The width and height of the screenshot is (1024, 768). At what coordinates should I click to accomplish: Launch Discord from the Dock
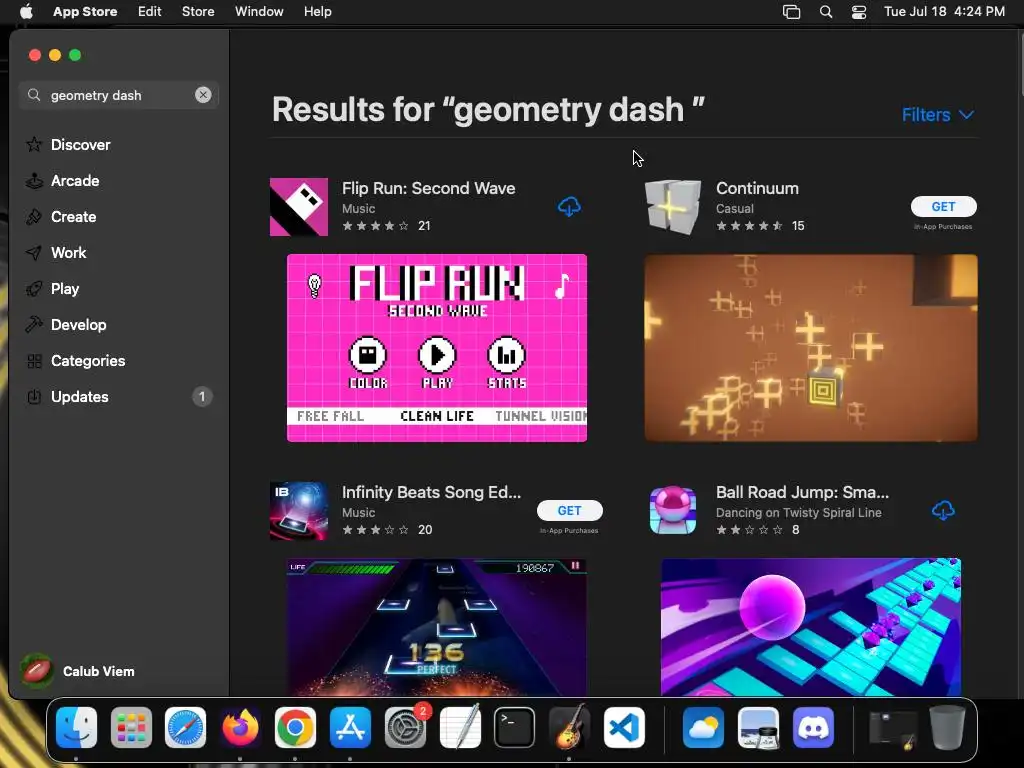click(x=813, y=728)
